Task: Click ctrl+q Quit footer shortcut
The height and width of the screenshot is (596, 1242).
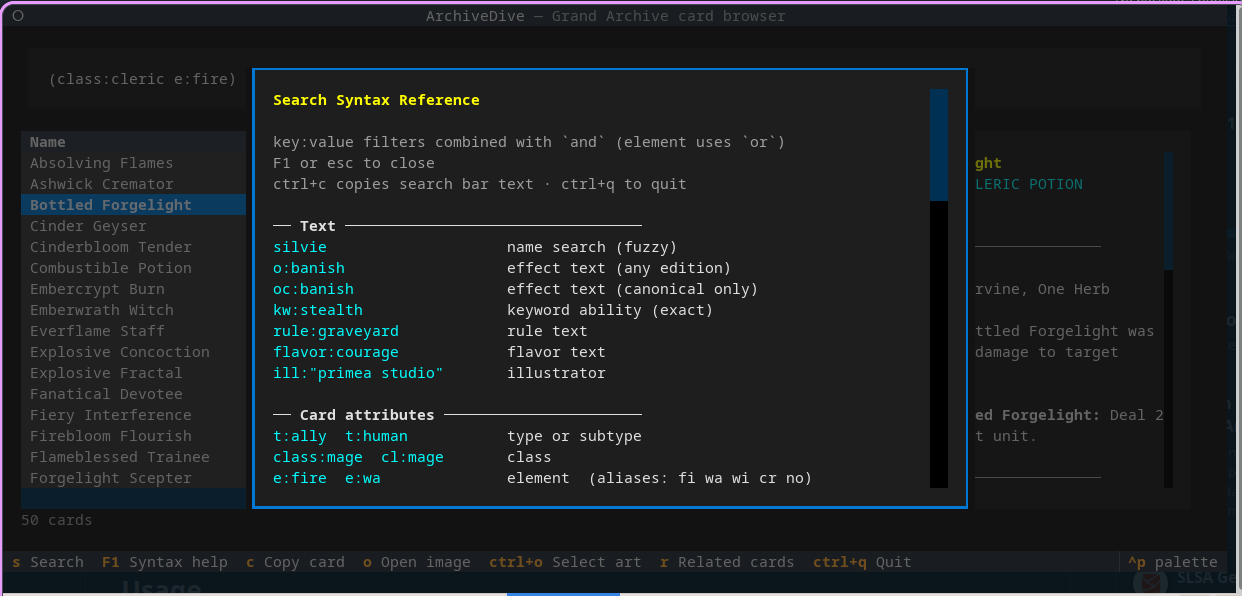Action: click(x=862, y=562)
